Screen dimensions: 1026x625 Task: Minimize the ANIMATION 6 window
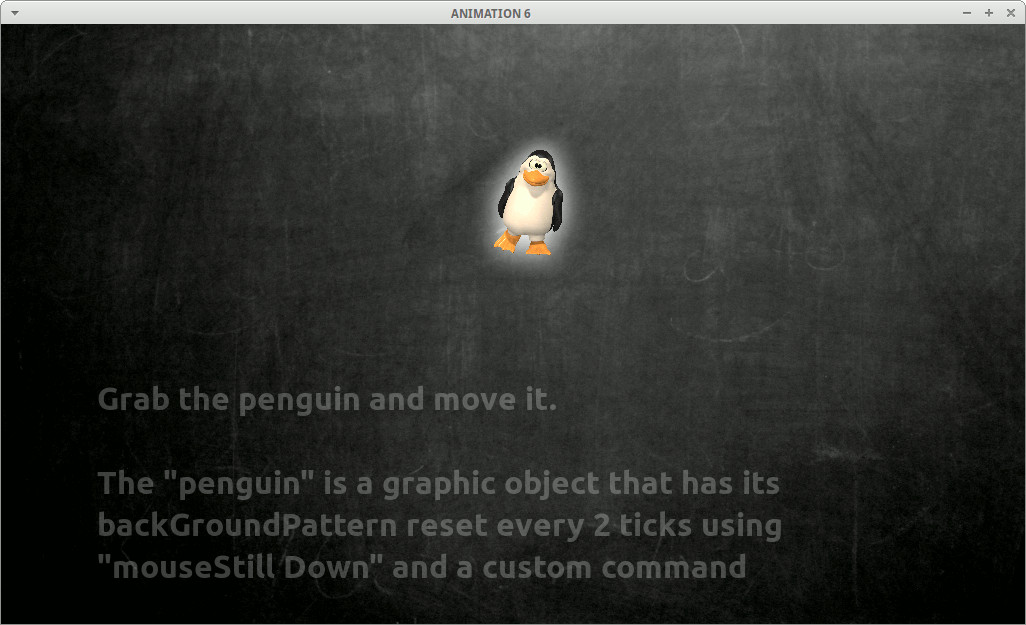(x=966, y=13)
